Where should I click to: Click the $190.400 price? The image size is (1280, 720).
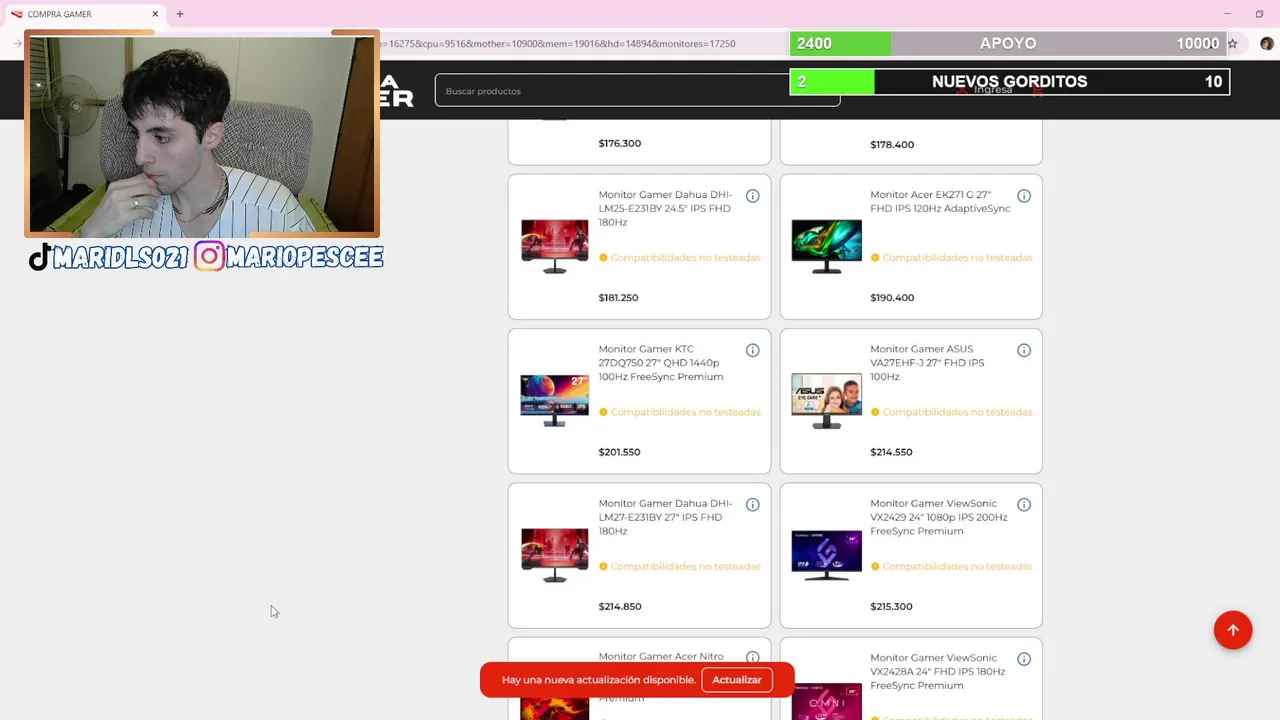click(892, 298)
